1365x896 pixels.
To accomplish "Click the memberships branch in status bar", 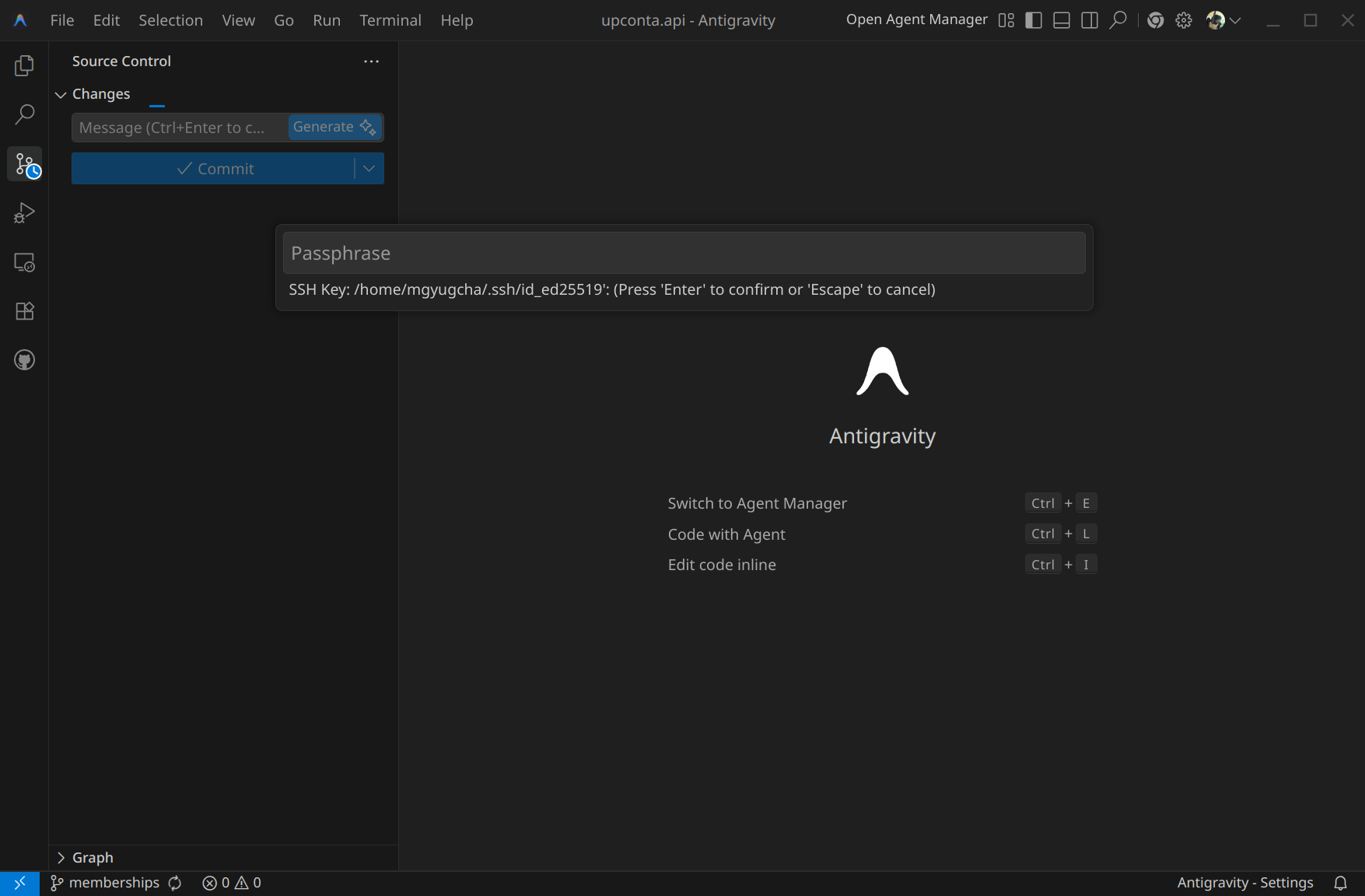I will (106, 883).
